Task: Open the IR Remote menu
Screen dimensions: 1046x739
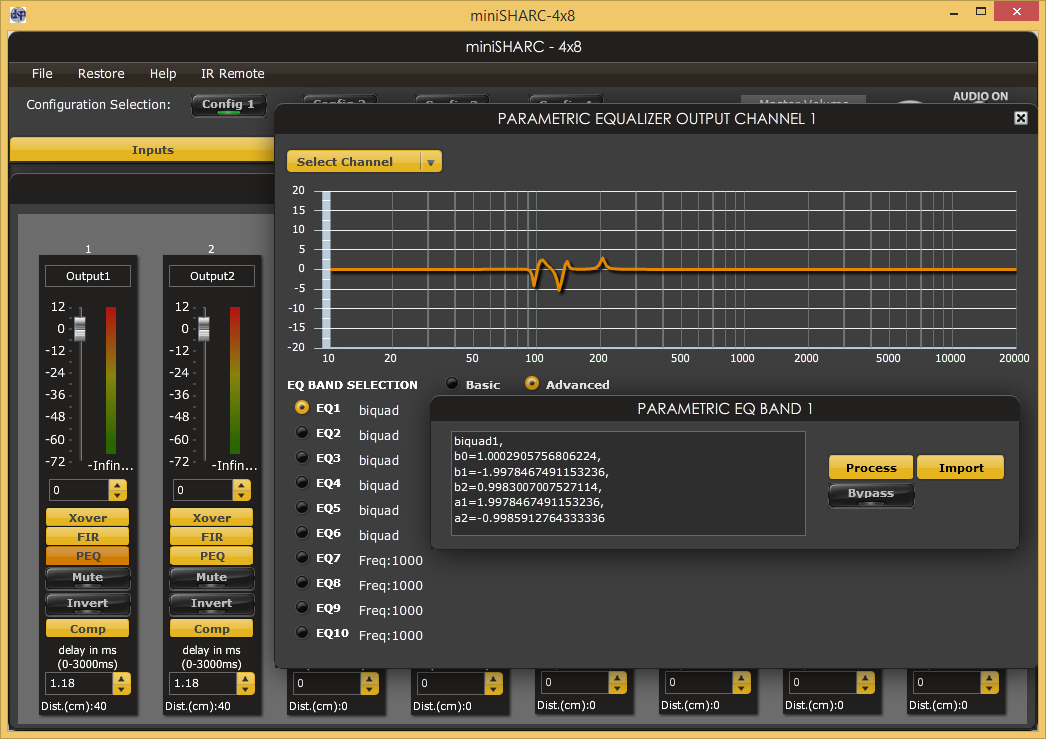Action: point(233,73)
